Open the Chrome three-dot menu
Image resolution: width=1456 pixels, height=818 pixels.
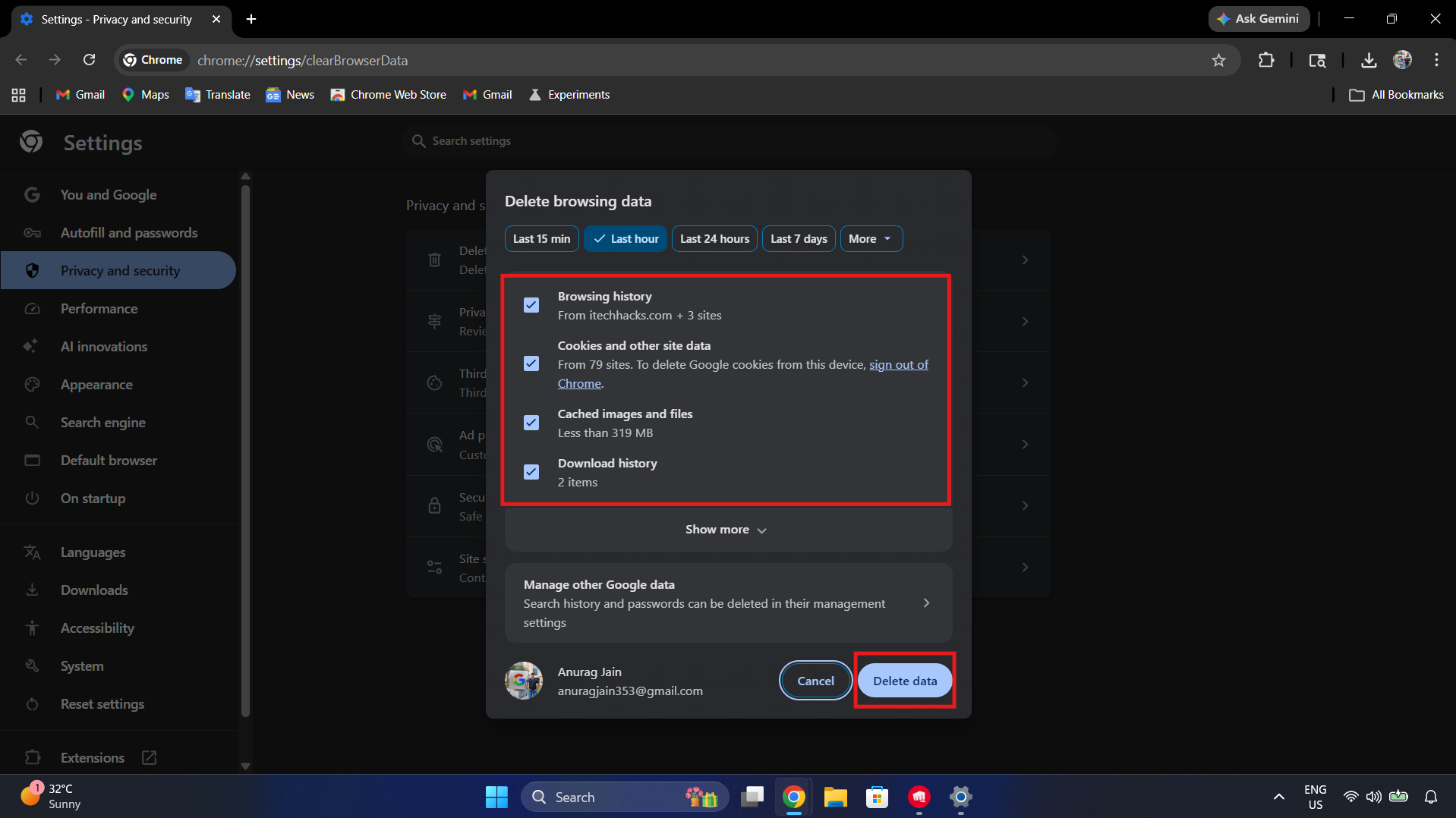(1436, 60)
